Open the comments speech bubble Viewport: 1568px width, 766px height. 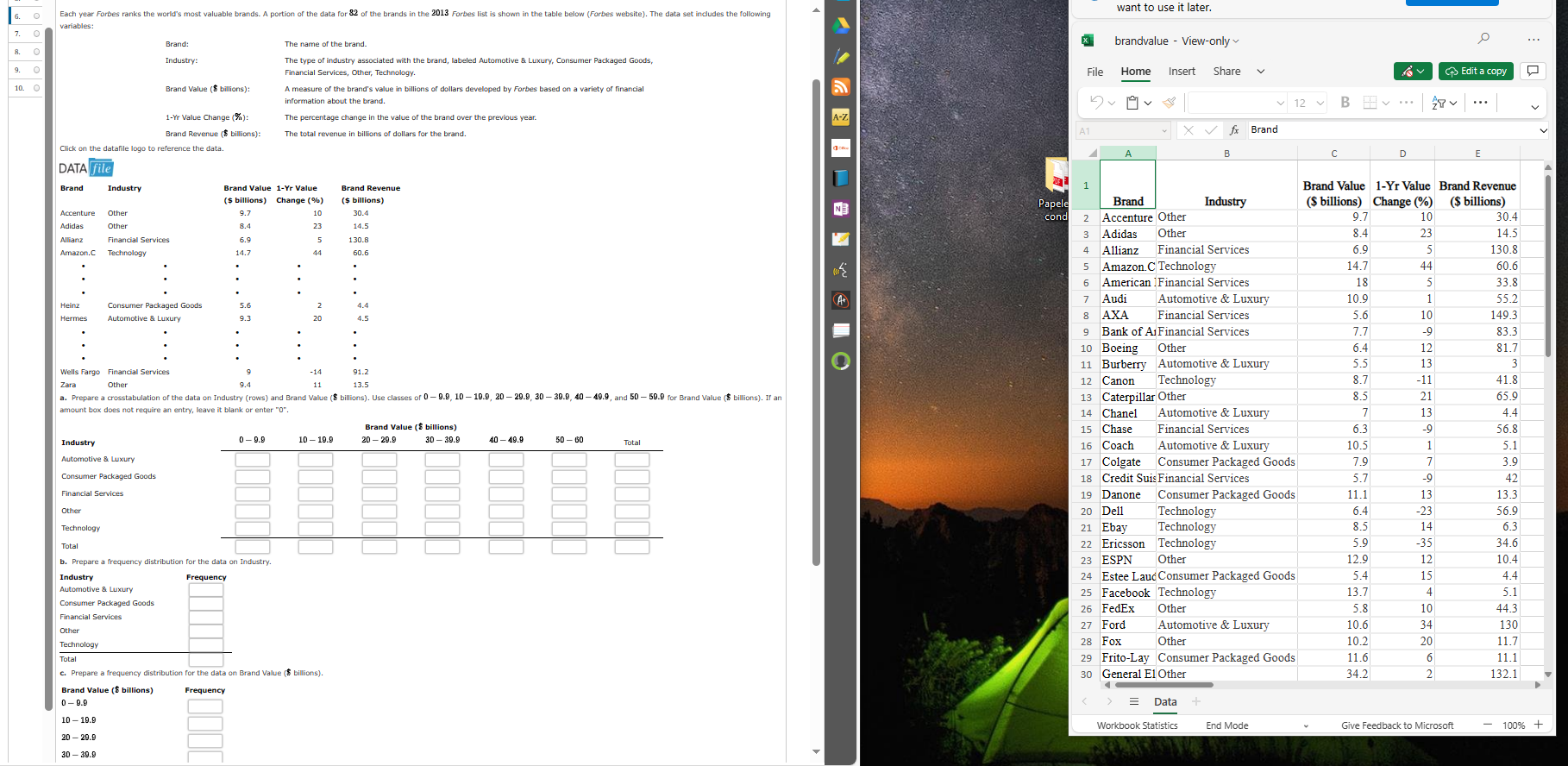tap(1533, 71)
